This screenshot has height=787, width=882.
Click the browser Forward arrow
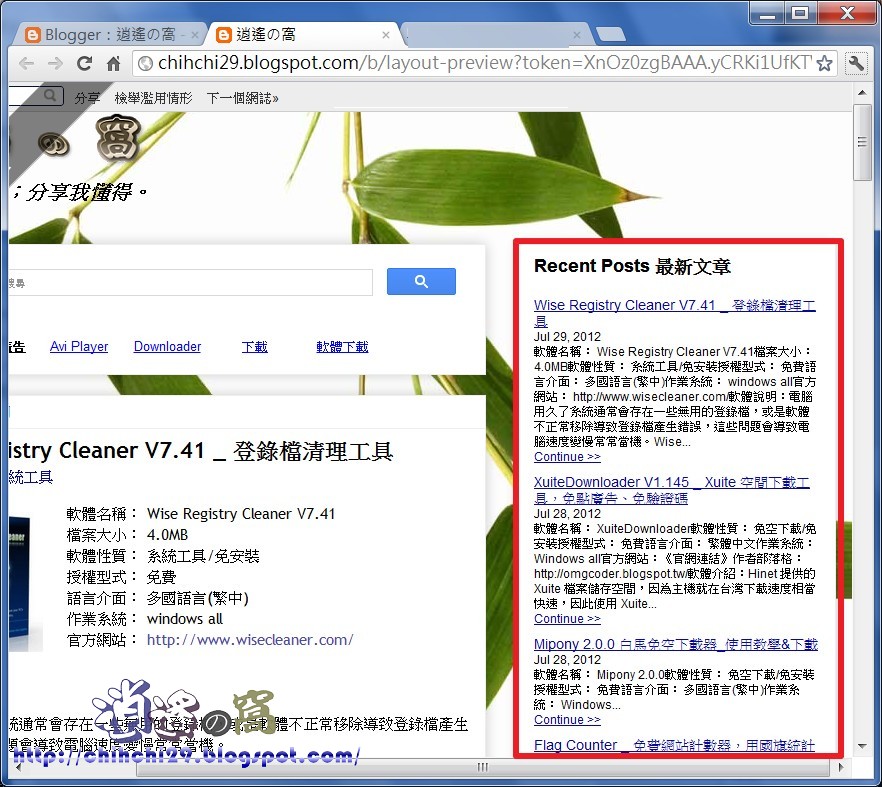click(x=55, y=63)
